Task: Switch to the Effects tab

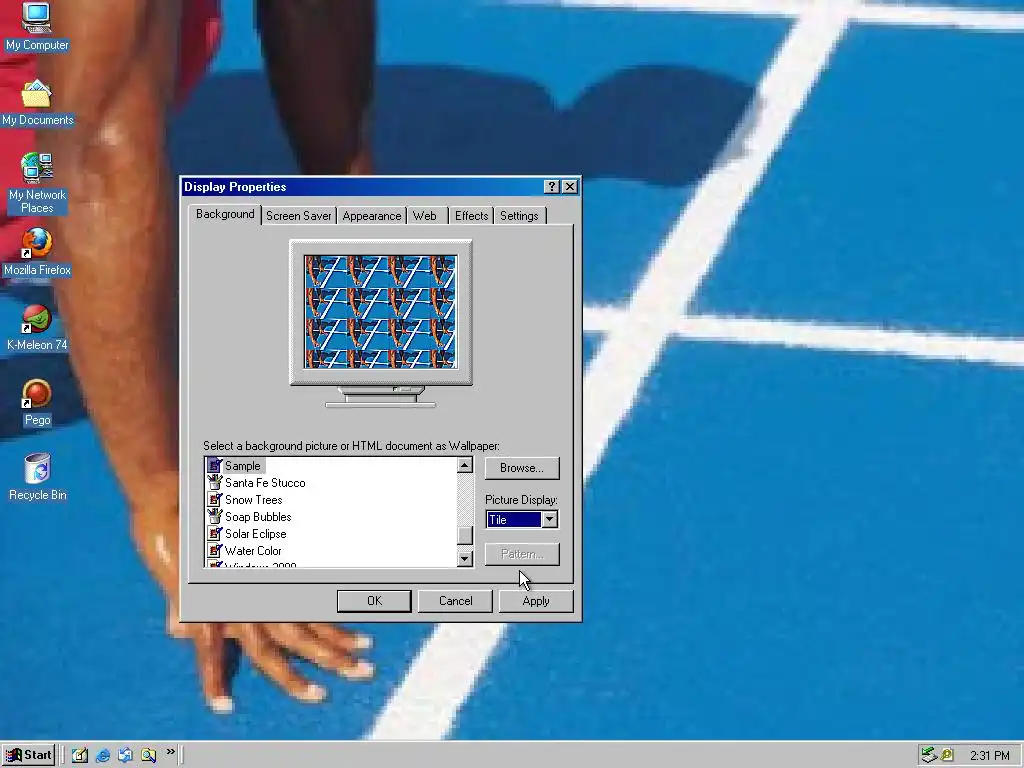Action: pos(471,216)
